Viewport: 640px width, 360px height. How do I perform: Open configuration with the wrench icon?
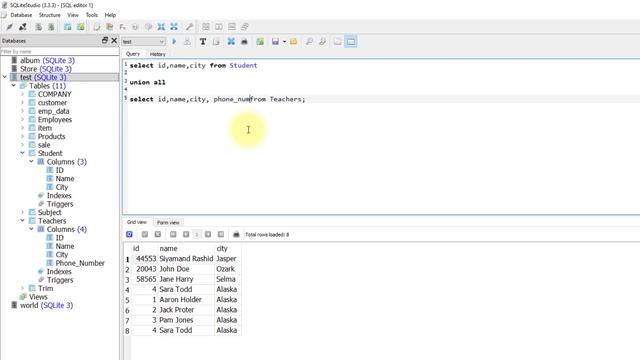click(x=189, y=27)
